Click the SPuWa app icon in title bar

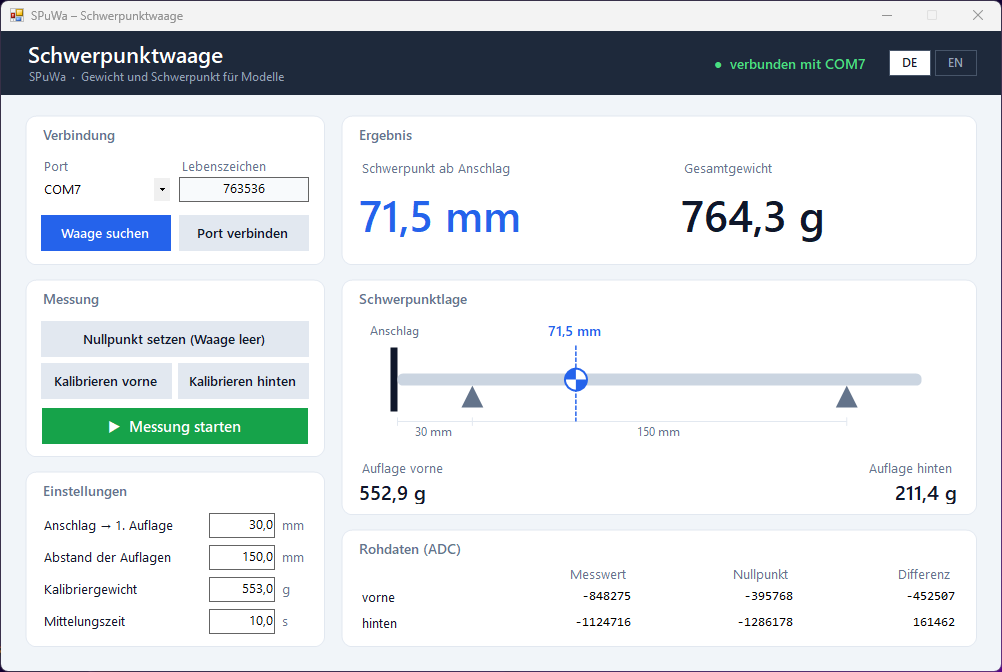pos(17,15)
